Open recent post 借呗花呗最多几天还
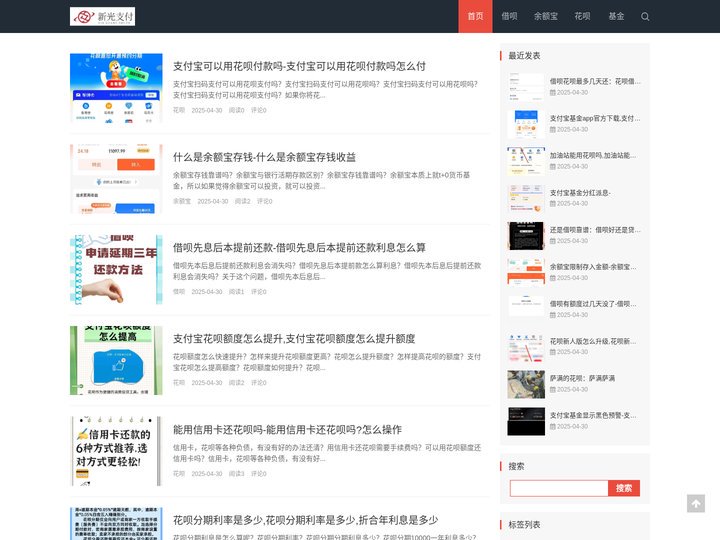This screenshot has width=720, height=540. coord(595,81)
